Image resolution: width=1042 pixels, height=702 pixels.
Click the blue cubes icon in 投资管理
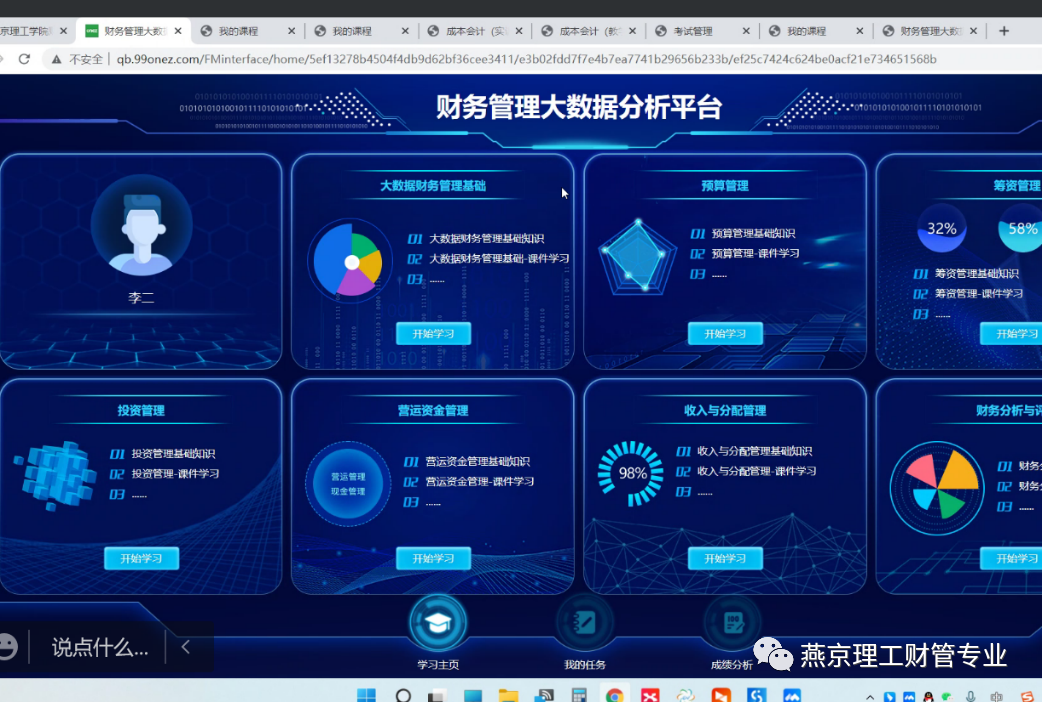[x=55, y=474]
